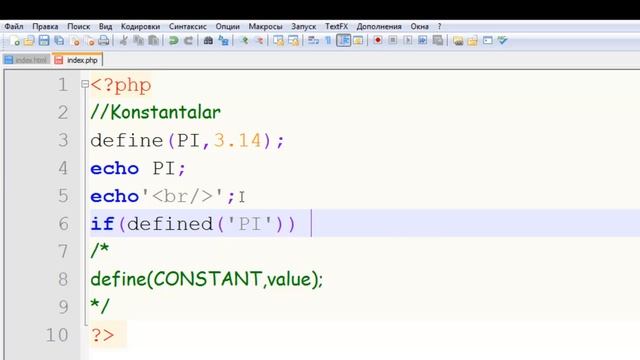
Task: Open the ? help menu
Action: point(440,27)
